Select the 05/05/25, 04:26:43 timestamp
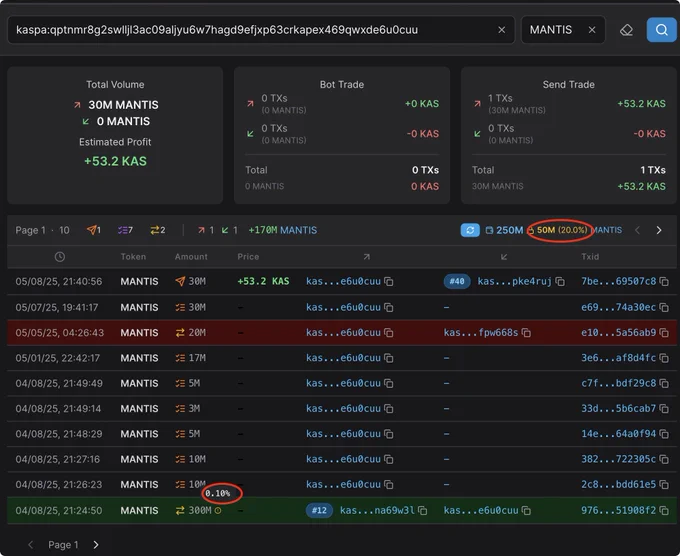The width and height of the screenshot is (680, 556). point(59,333)
